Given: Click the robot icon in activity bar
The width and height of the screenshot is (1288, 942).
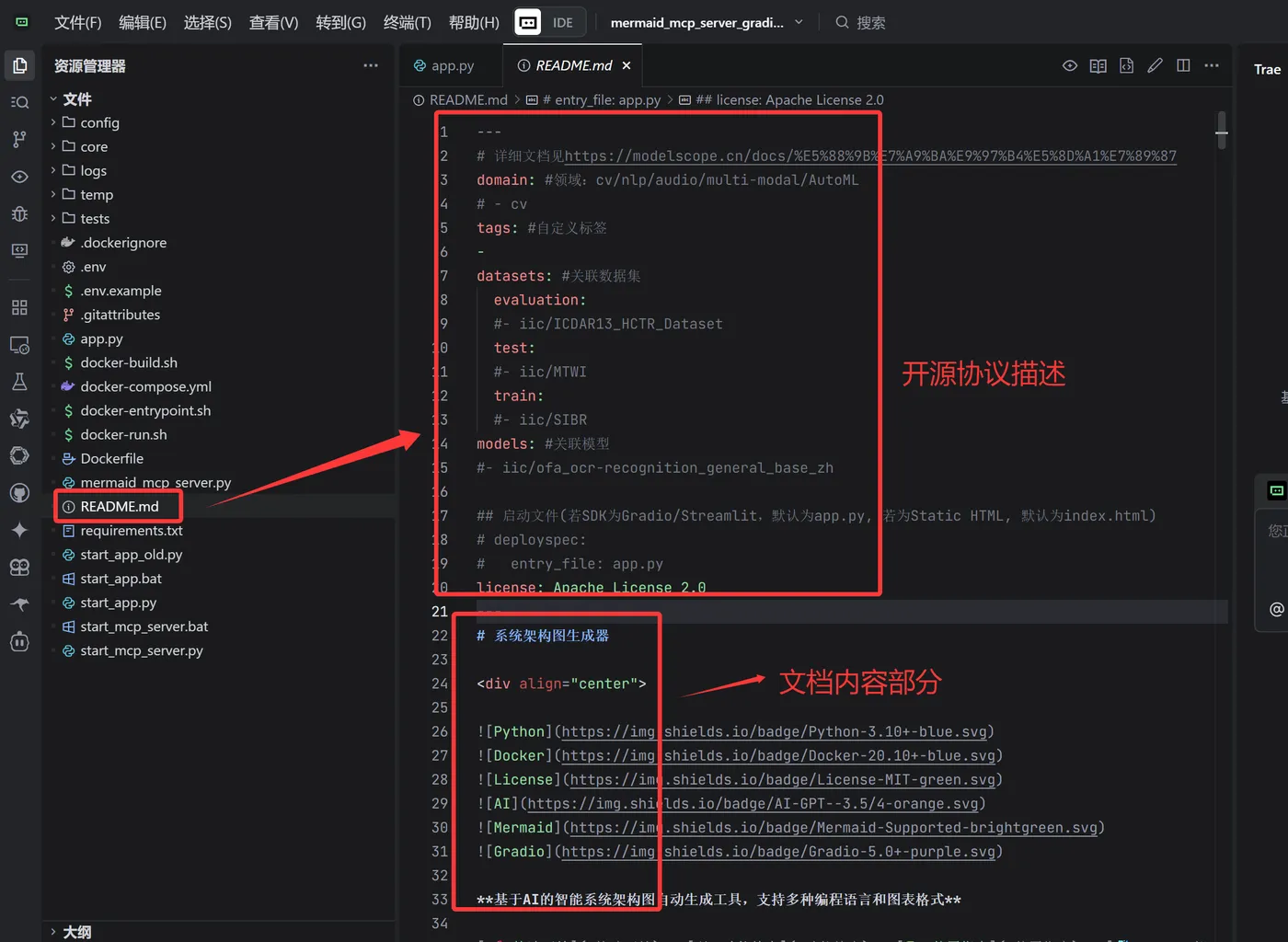Looking at the screenshot, I should pos(19,642).
